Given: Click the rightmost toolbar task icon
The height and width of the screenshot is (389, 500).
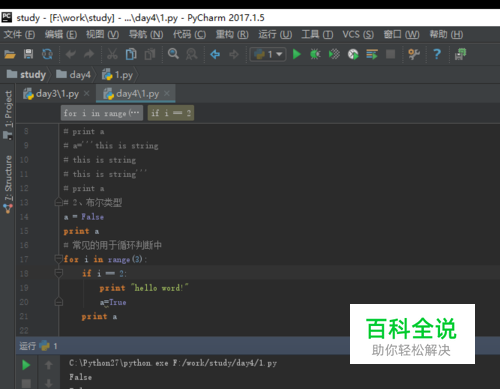Looking at the screenshot, I should click(460, 54).
